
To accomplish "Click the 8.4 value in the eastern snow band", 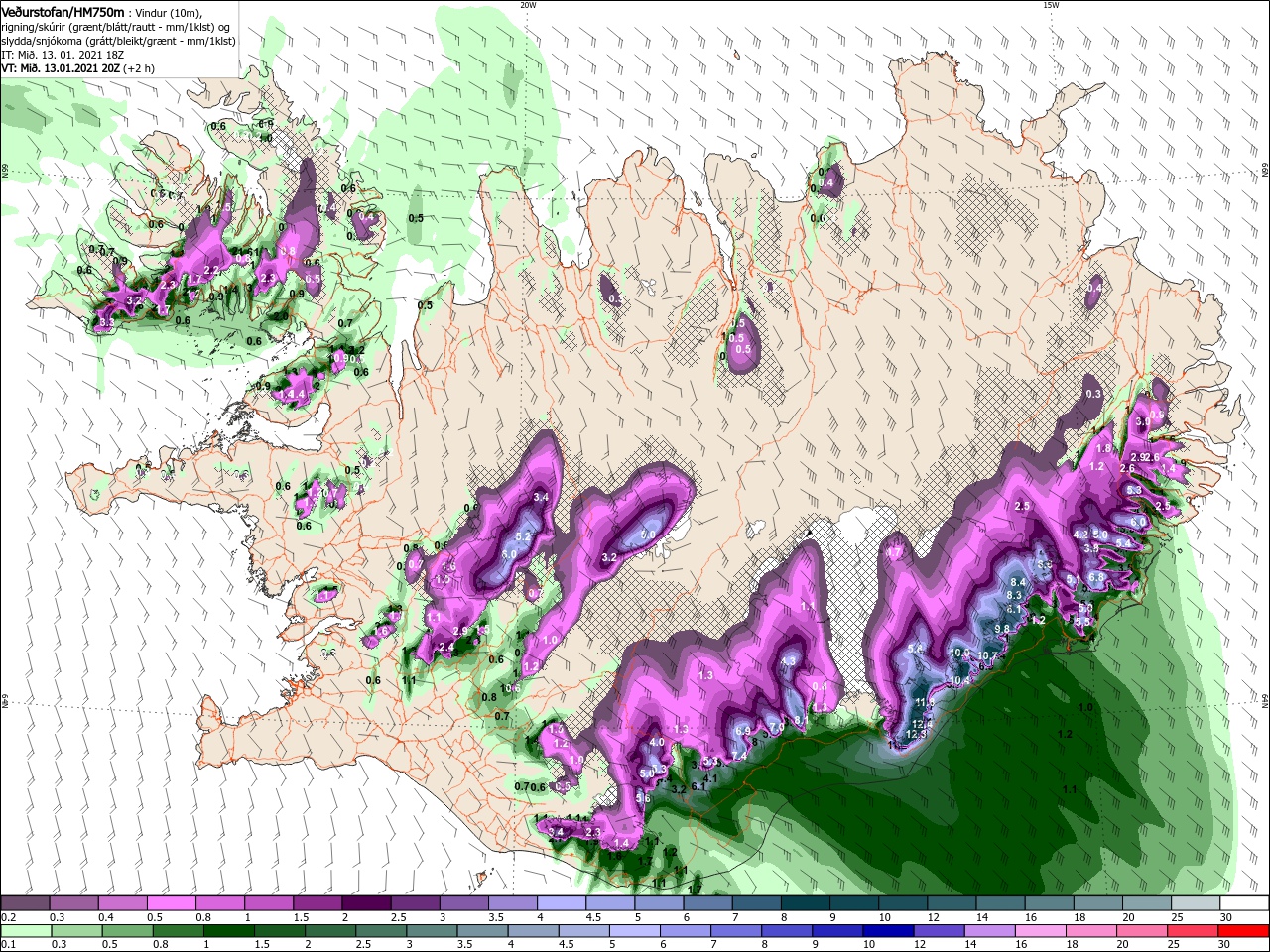I will tap(1017, 582).
